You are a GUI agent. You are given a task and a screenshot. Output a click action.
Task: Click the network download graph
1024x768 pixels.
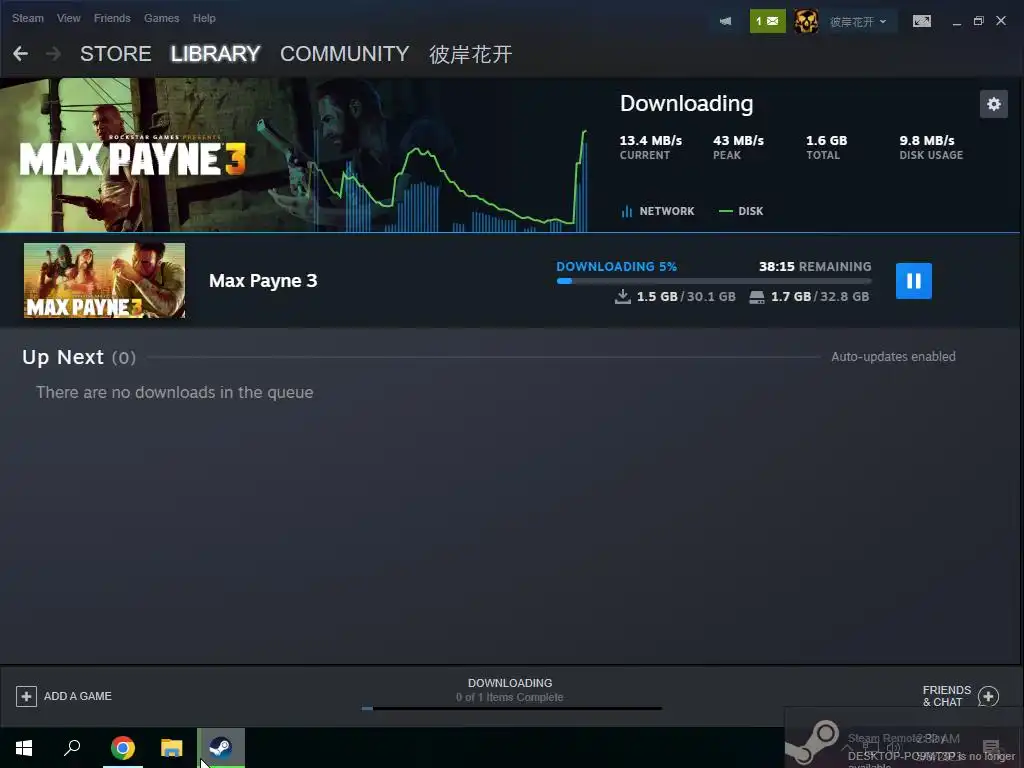pyautogui.click(x=451, y=181)
